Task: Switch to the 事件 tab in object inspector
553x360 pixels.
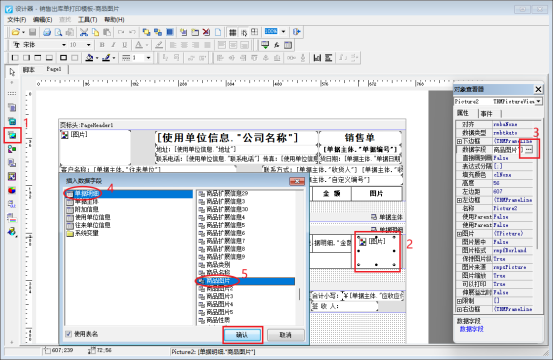Action: [486, 114]
